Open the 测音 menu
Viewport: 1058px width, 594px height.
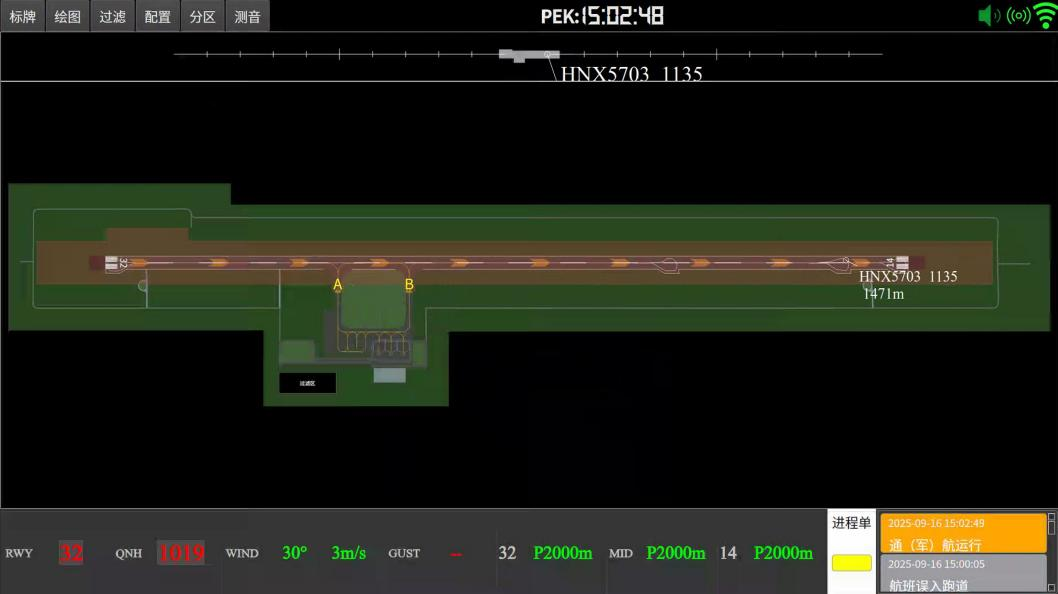click(248, 16)
